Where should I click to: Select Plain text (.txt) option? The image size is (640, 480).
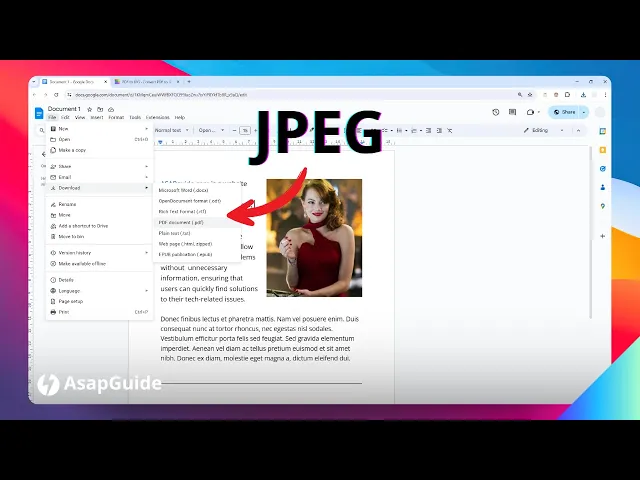[x=197, y=233]
